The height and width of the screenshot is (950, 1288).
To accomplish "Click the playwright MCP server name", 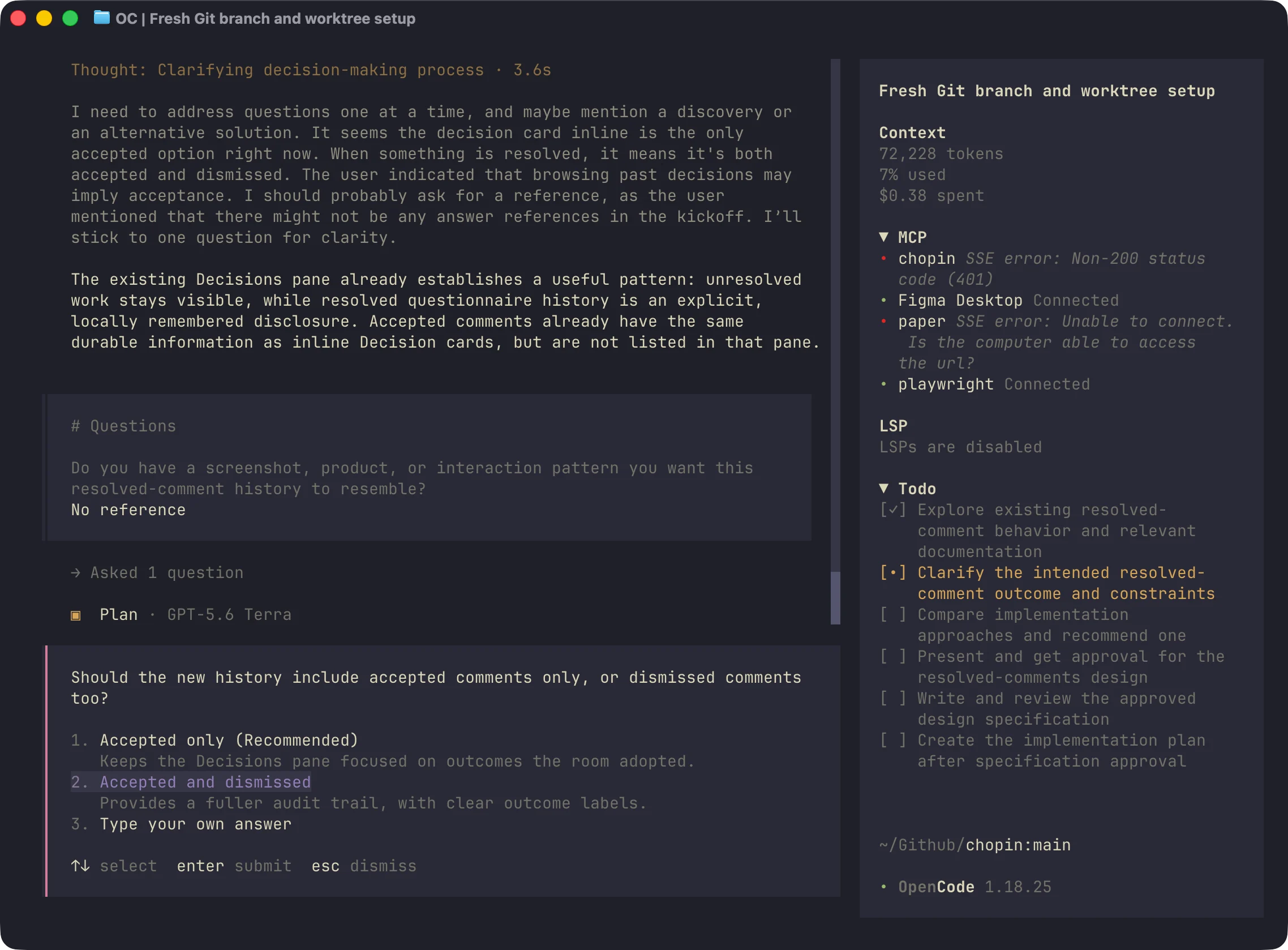I will click(x=946, y=384).
